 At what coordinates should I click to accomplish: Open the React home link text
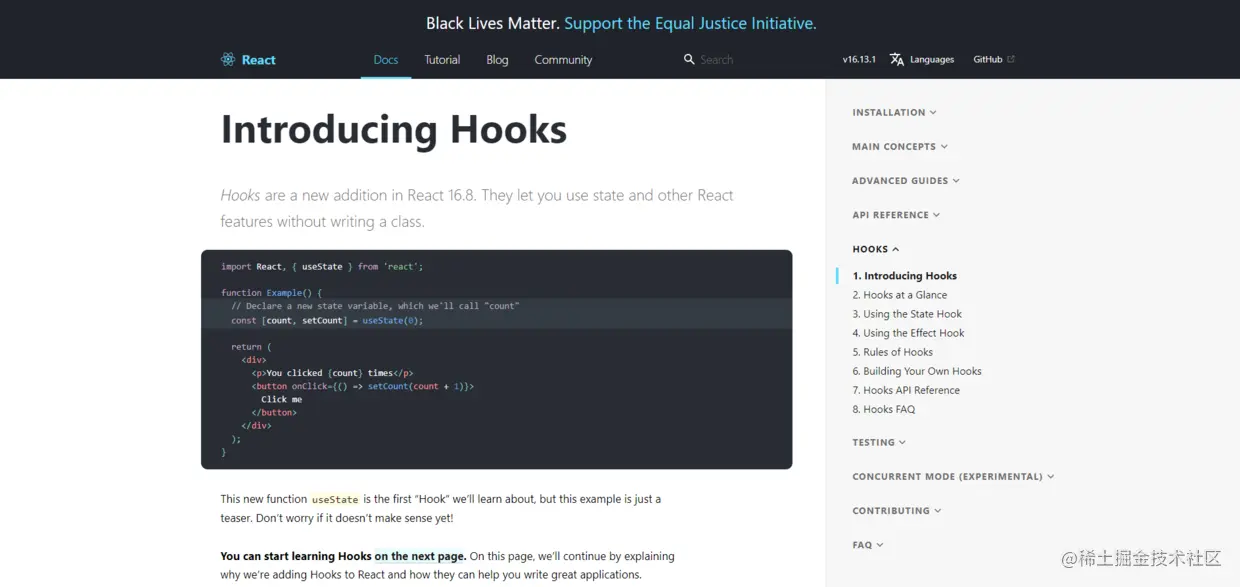[x=259, y=60]
